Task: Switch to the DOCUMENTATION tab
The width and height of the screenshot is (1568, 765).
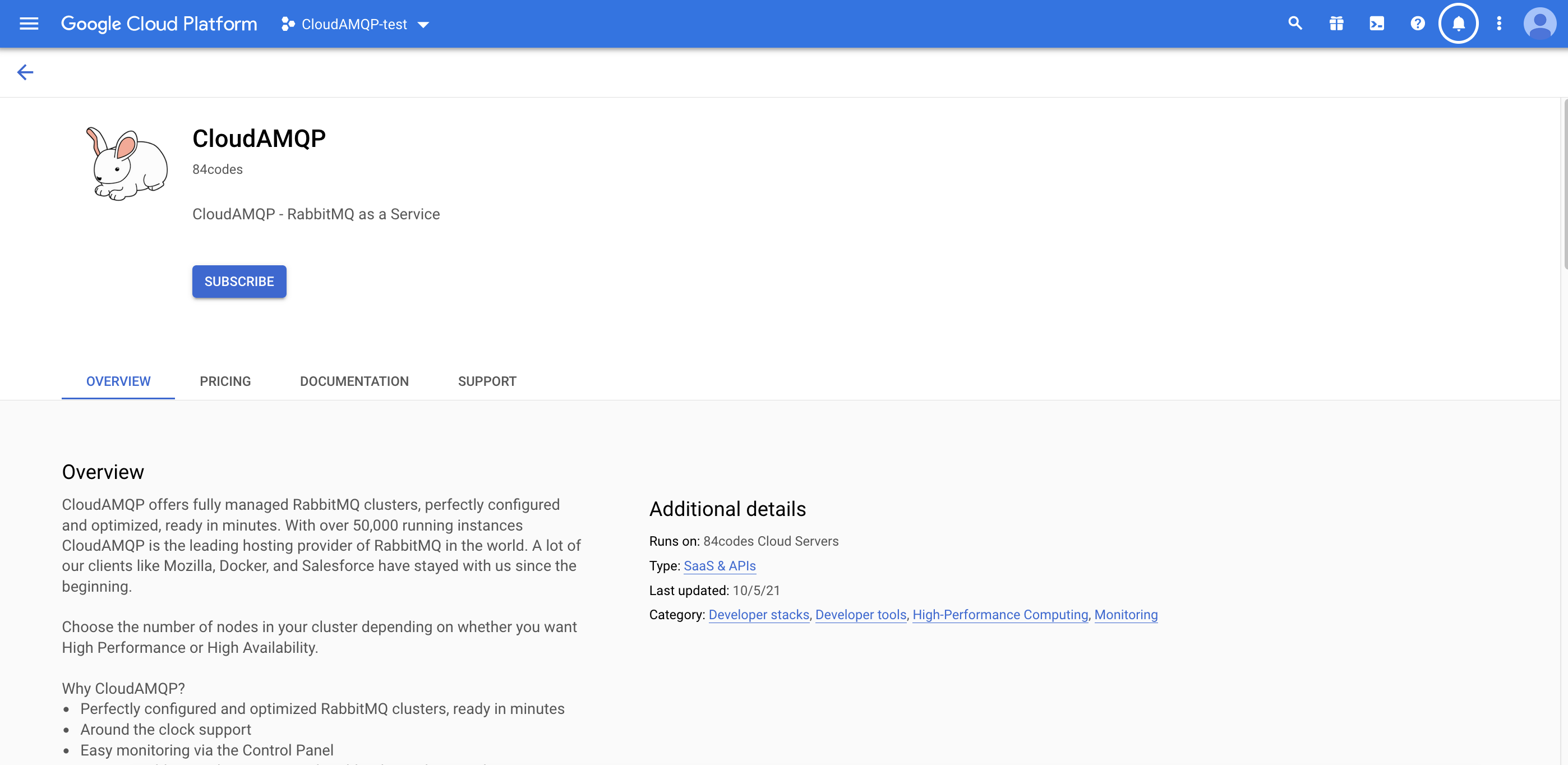Action: tap(354, 381)
